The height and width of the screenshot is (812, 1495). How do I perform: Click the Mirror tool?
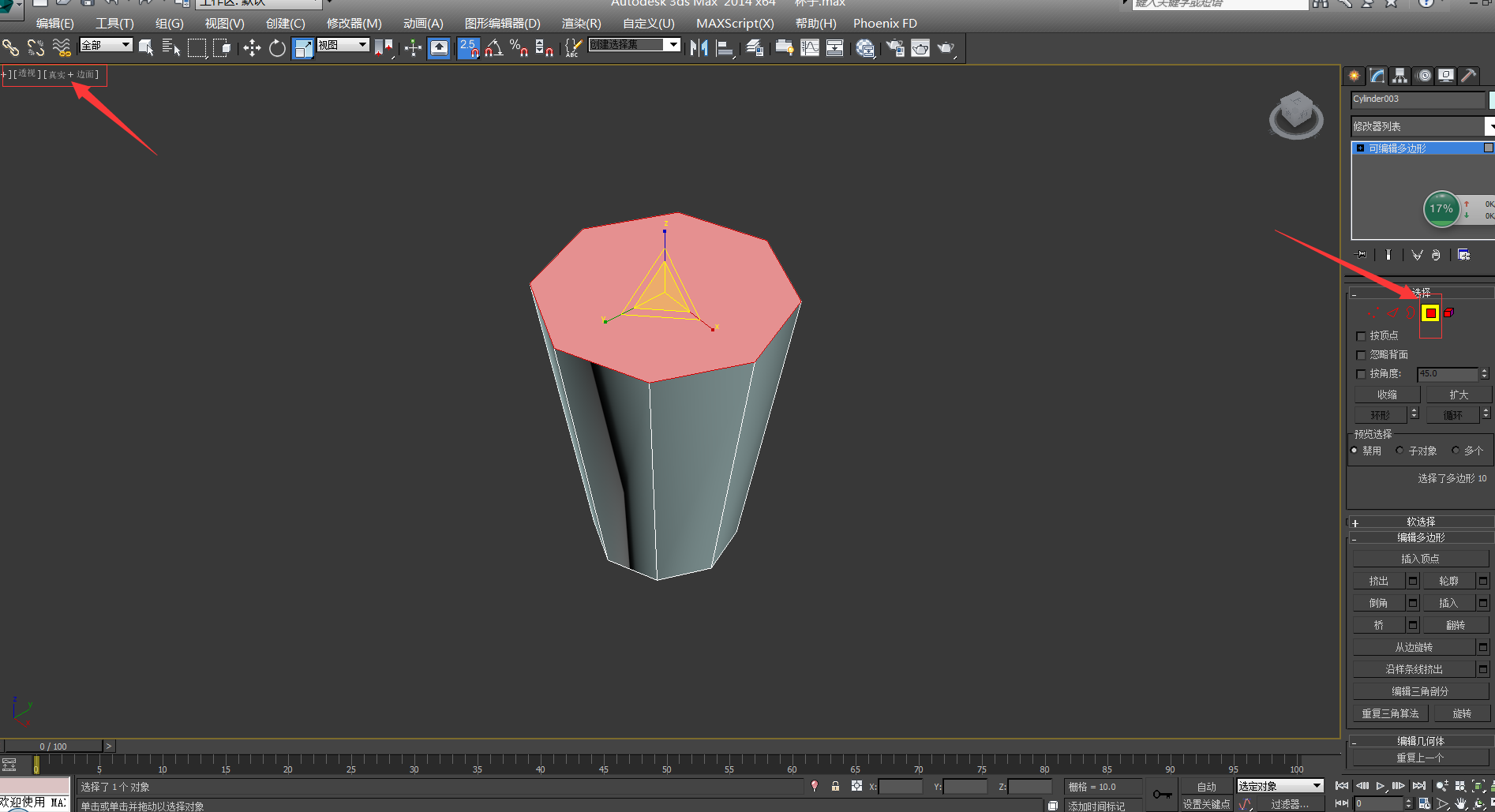coord(699,48)
